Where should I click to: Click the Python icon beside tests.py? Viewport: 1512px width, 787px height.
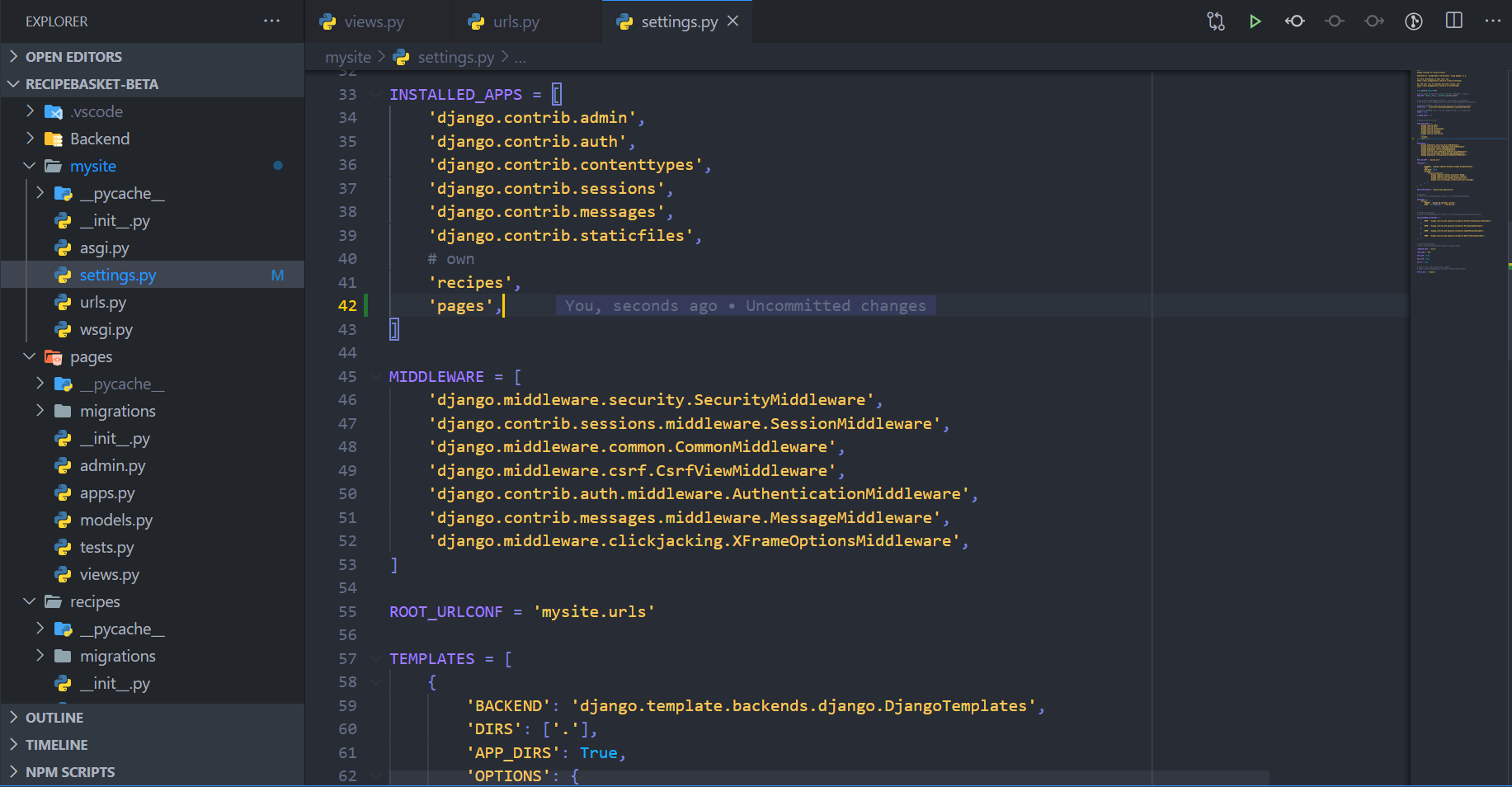pos(64,547)
